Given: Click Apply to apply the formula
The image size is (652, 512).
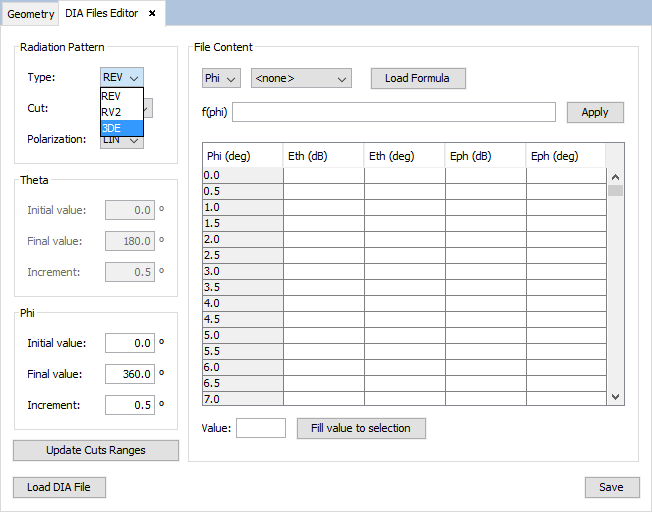Looking at the screenshot, I should [x=594, y=112].
